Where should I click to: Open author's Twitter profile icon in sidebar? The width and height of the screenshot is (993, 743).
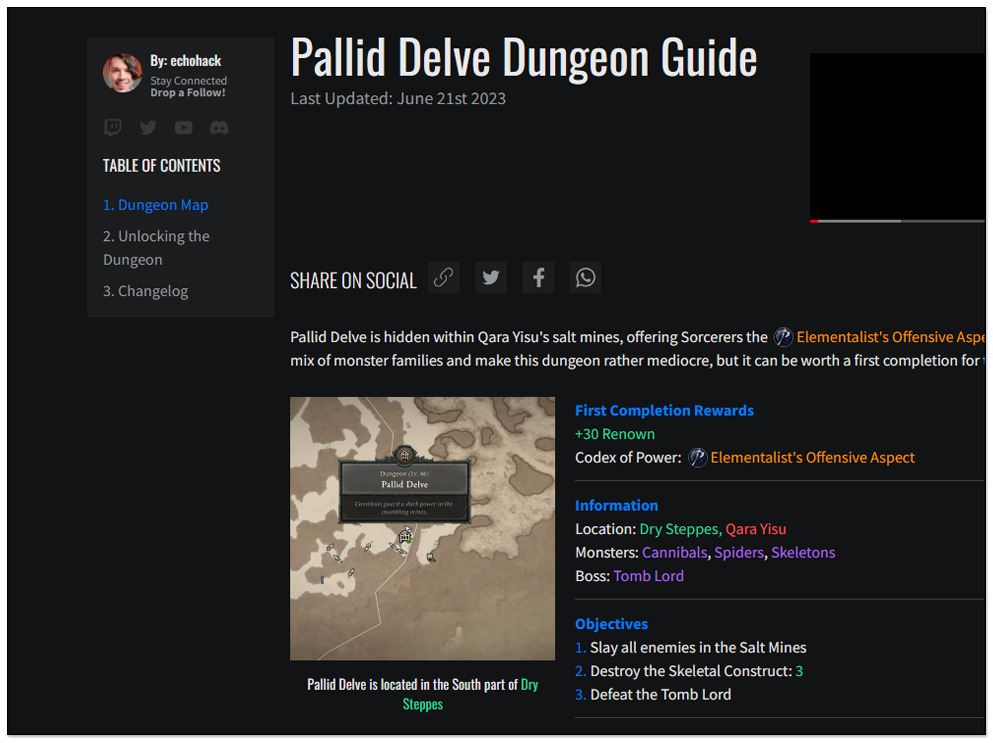[148, 127]
